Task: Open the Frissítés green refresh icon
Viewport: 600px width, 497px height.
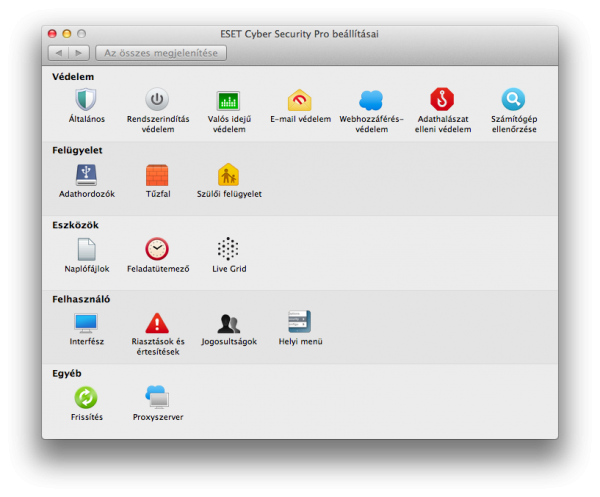Action: (x=86, y=398)
